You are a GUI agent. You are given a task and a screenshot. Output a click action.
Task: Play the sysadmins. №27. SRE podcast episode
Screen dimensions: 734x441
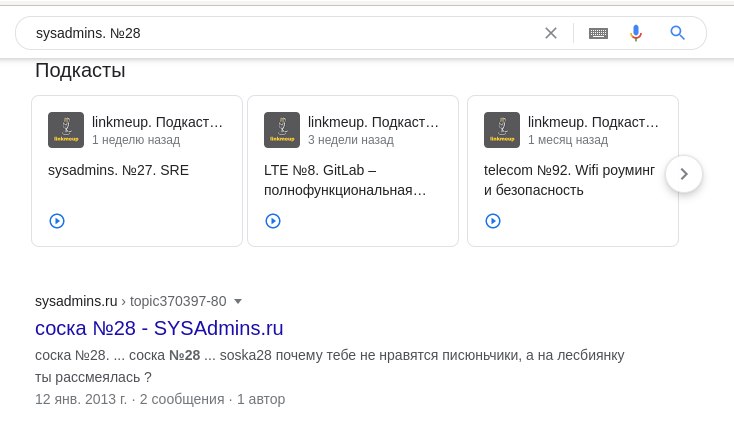tap(57, 221)
